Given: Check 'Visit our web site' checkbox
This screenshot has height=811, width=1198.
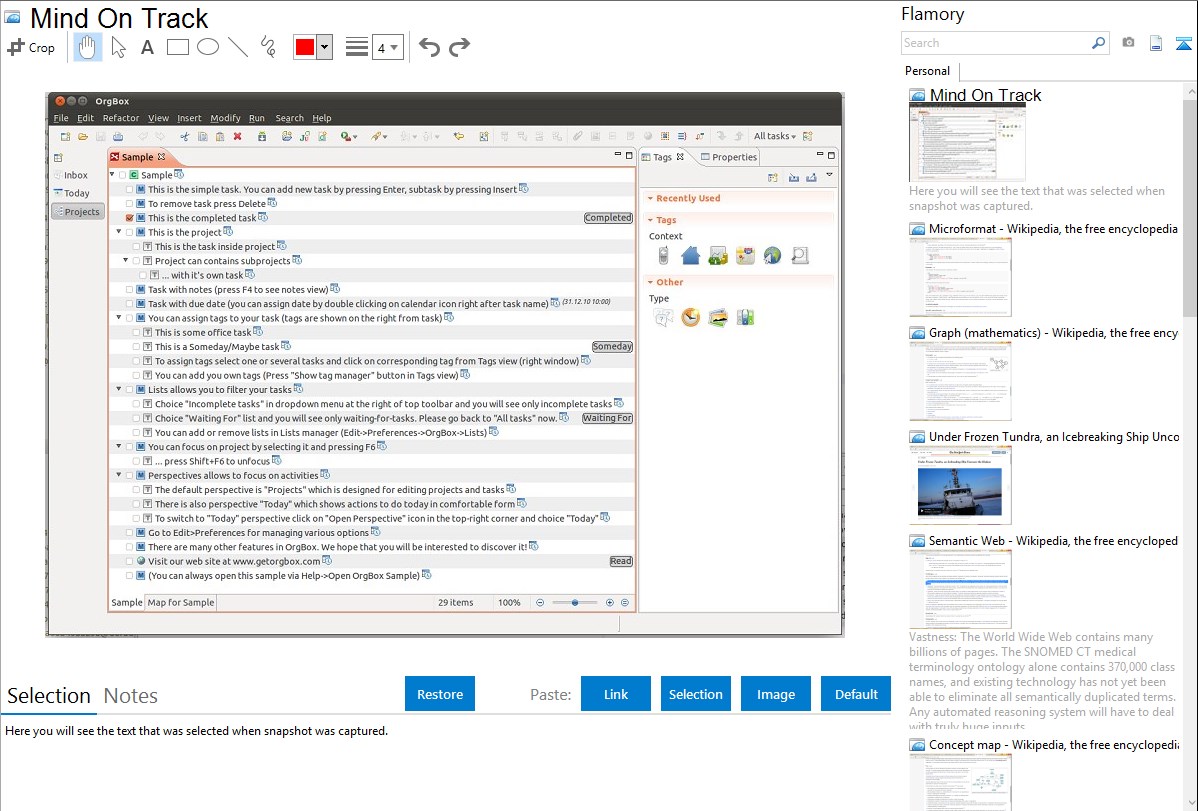Looking at the screenshot, I should tap(130, 561).
